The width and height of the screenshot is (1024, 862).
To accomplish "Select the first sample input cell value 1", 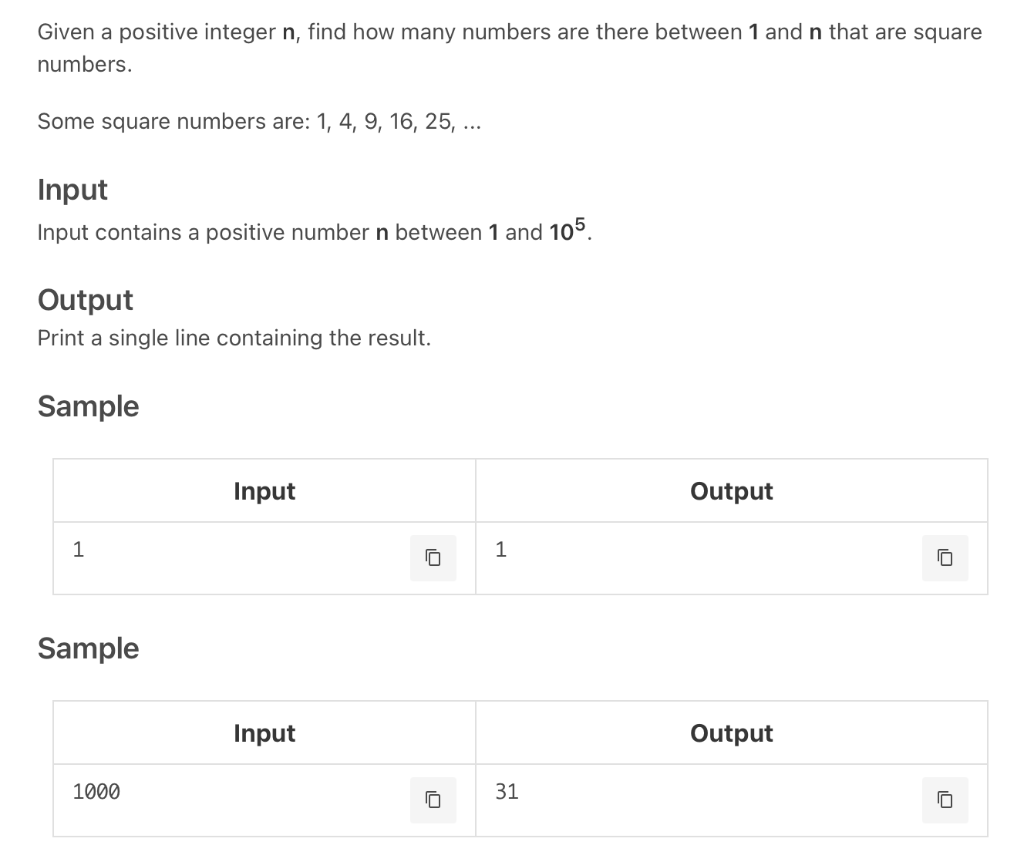I will 78,550.
